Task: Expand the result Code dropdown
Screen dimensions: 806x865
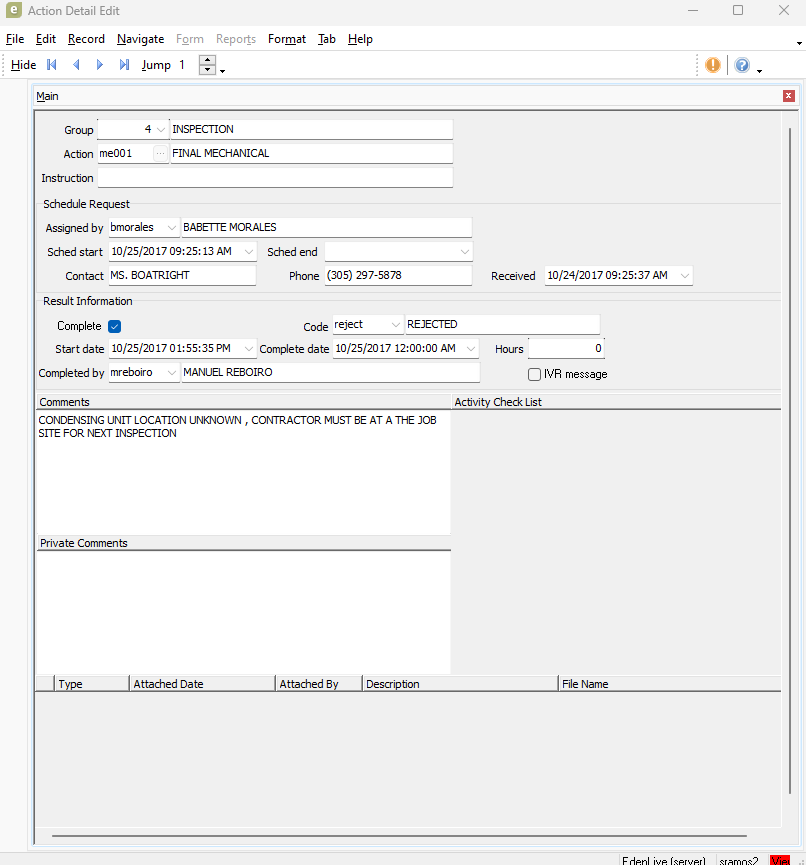Action: point(395,325)
